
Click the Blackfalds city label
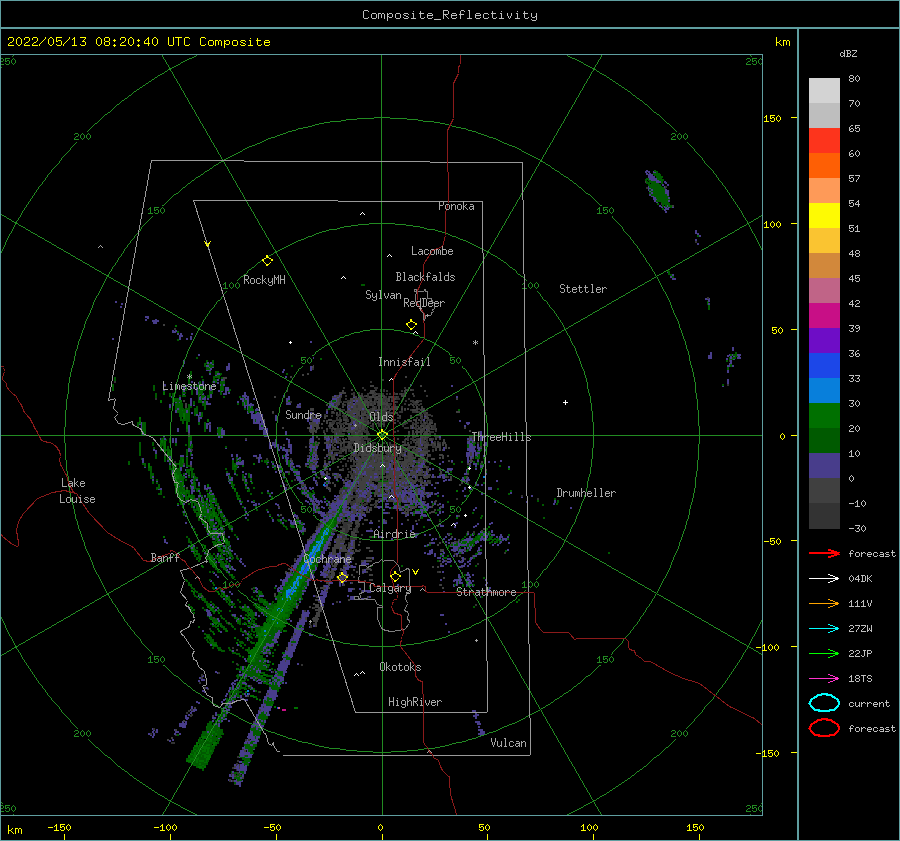click(x=425, y=277)
